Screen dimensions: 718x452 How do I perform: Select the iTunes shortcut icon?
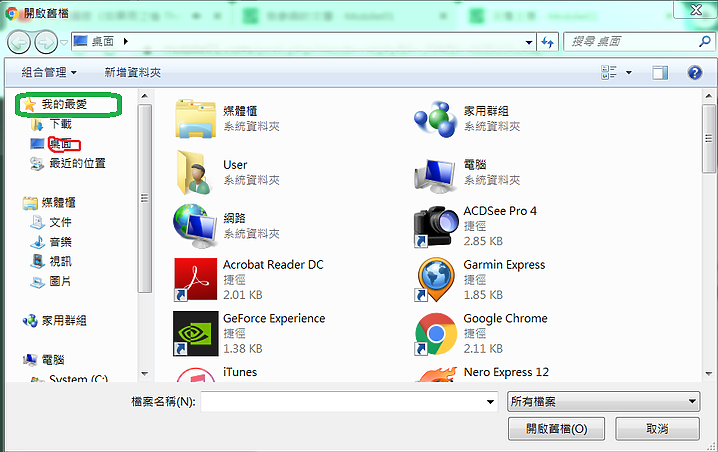click(x=196, y=375)
